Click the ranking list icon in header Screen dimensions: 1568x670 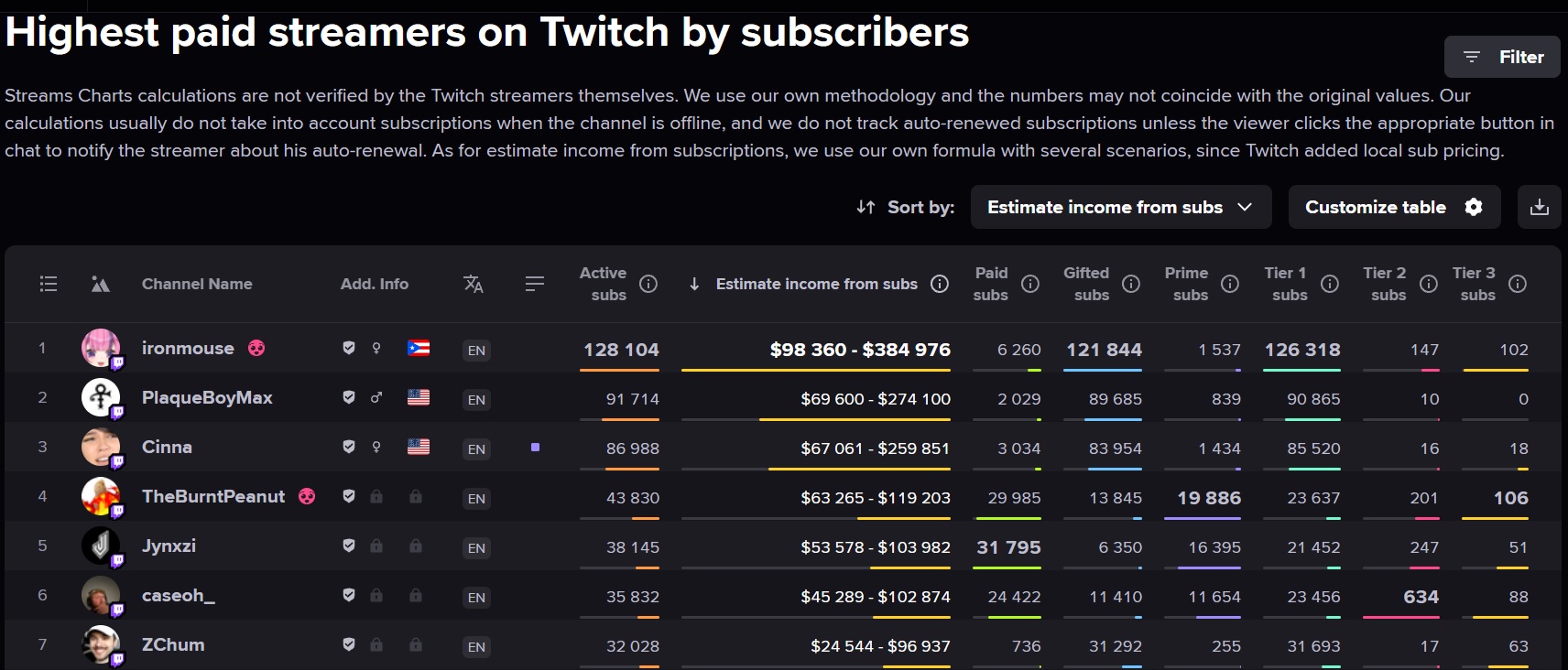(49, 284)
